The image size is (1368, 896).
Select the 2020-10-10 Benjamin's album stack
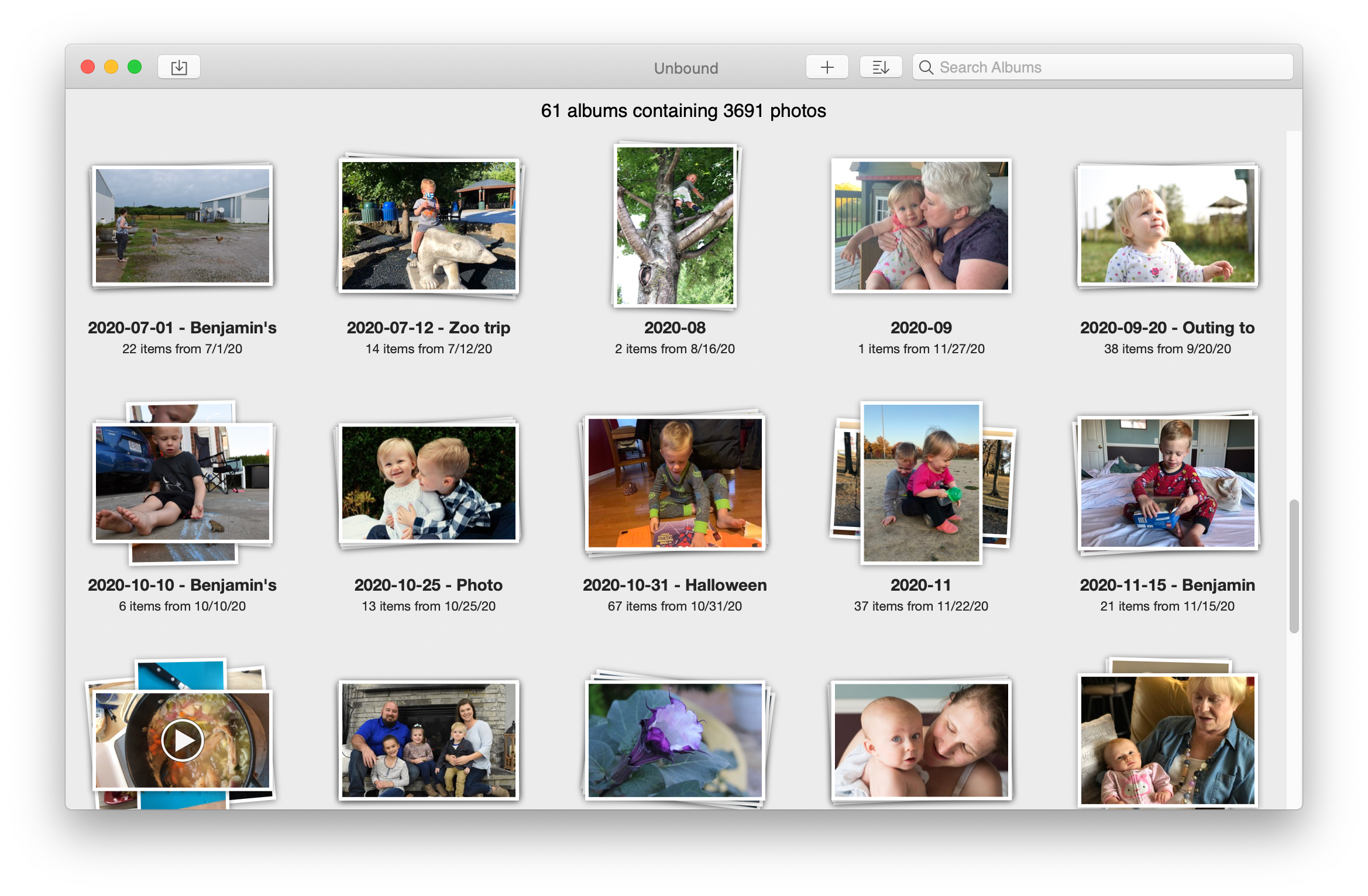tap(182, 483)
